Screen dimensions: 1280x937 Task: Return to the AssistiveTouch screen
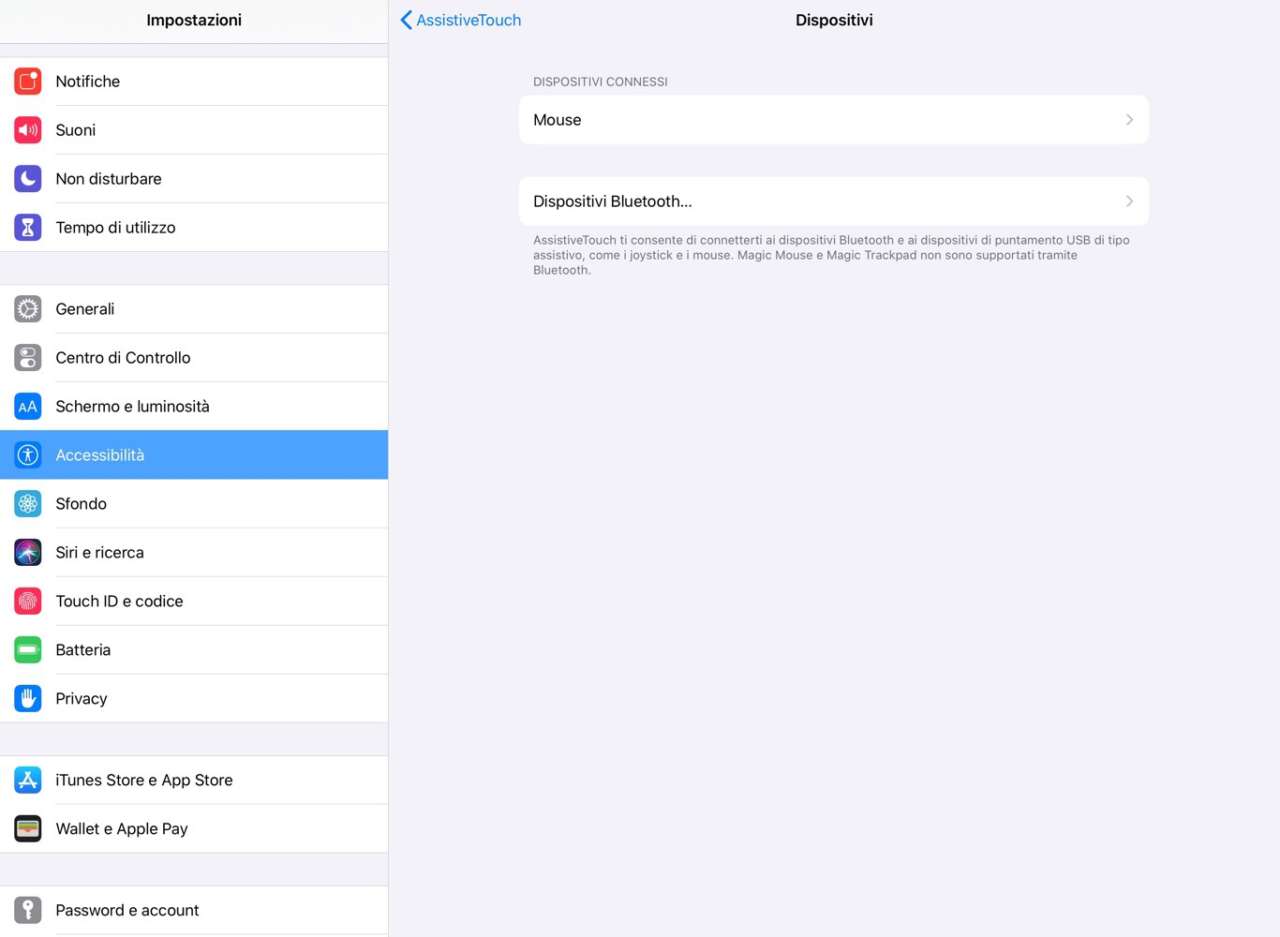coord(461,20)
